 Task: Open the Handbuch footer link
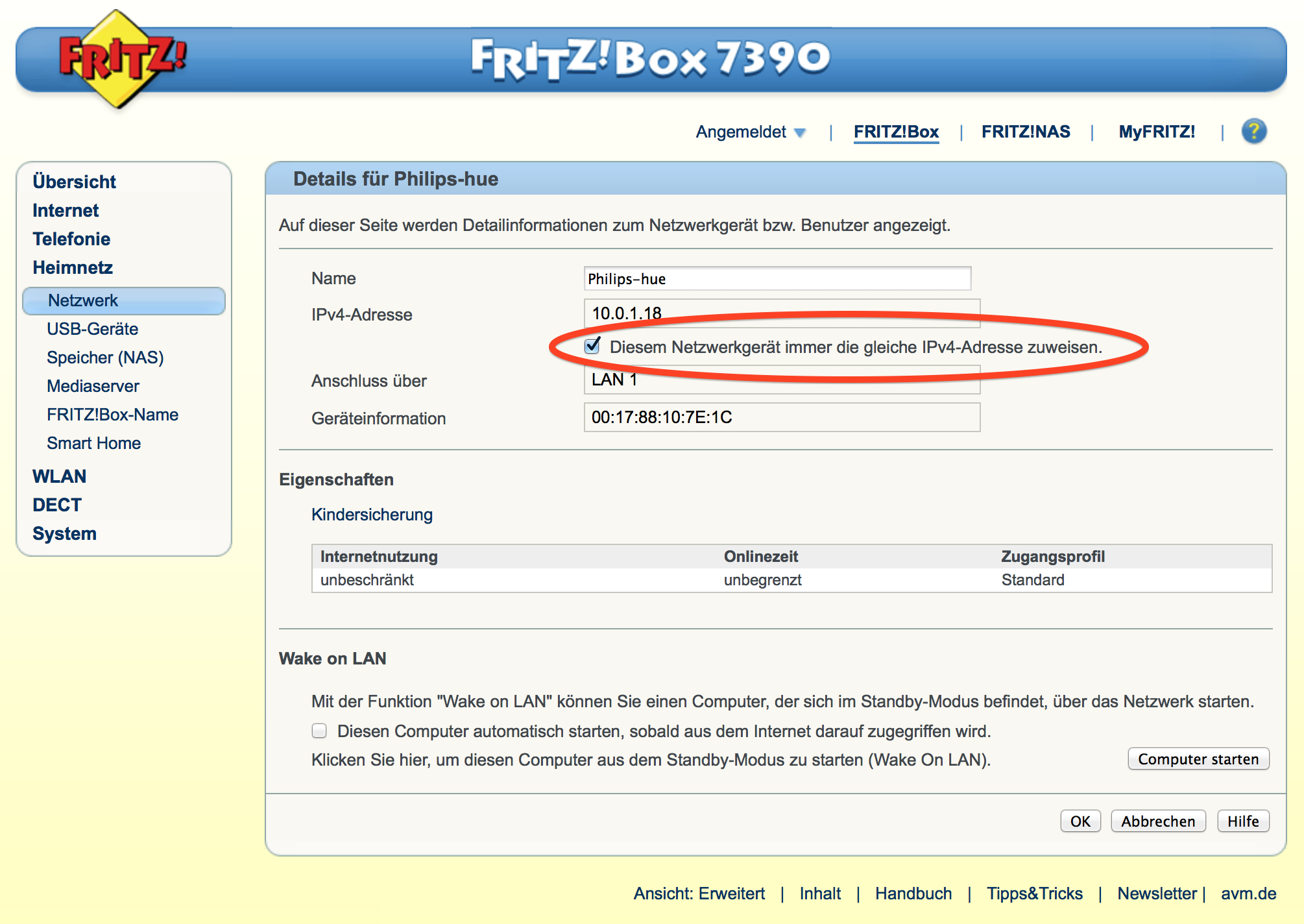[x=913, y=894]
